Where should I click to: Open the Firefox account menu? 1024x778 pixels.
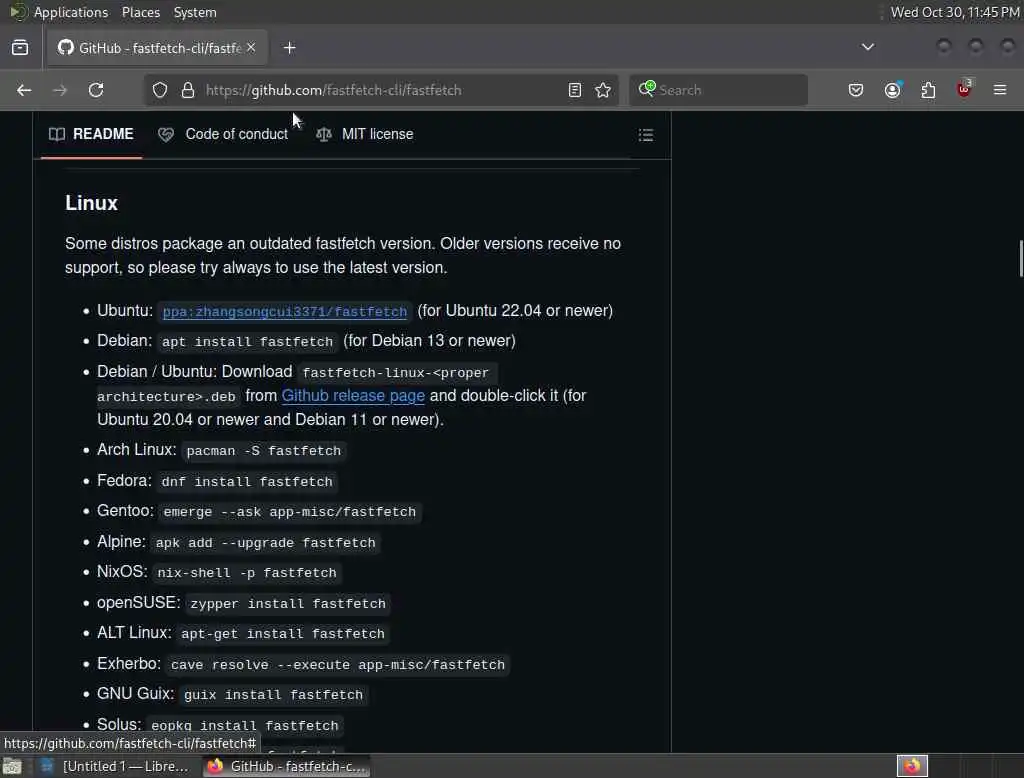(893, 90)
